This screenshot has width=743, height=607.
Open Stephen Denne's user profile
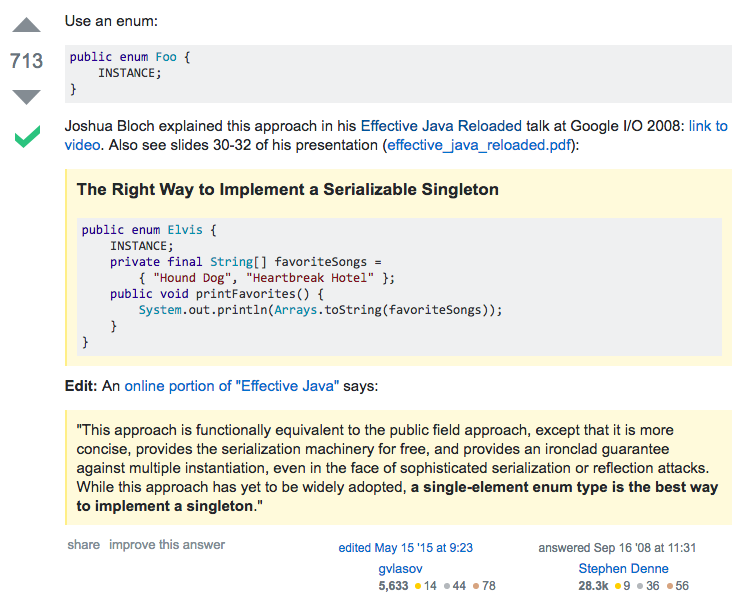tap(623, 568)
